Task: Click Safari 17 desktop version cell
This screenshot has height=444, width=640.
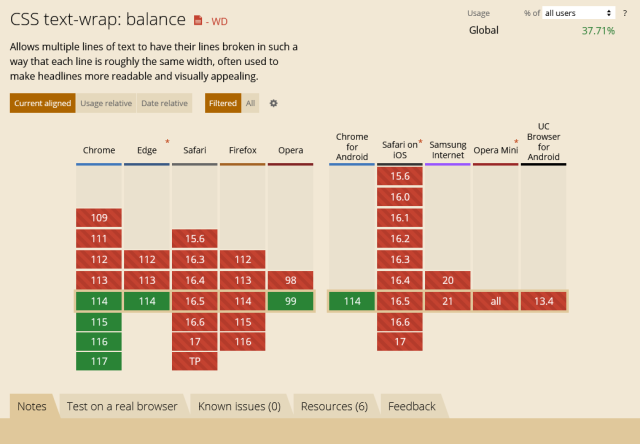Action: pyautogui.click(x=195, y=342)
